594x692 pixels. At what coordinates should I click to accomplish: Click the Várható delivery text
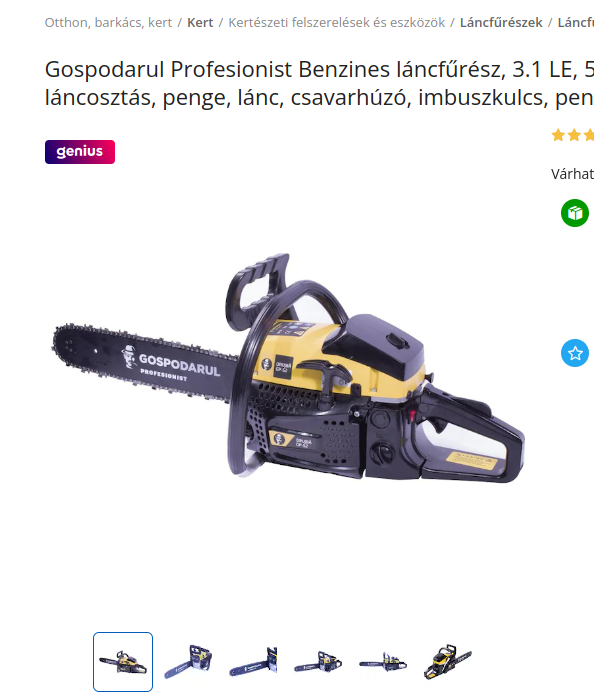tap(572, 174)
